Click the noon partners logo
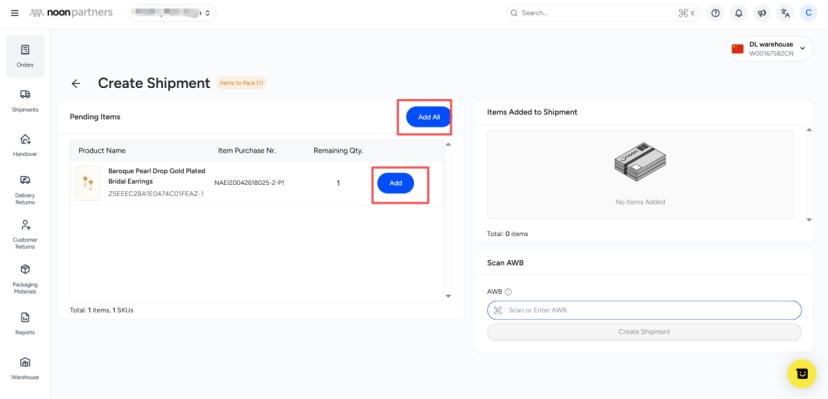 [x=71, y=13]
